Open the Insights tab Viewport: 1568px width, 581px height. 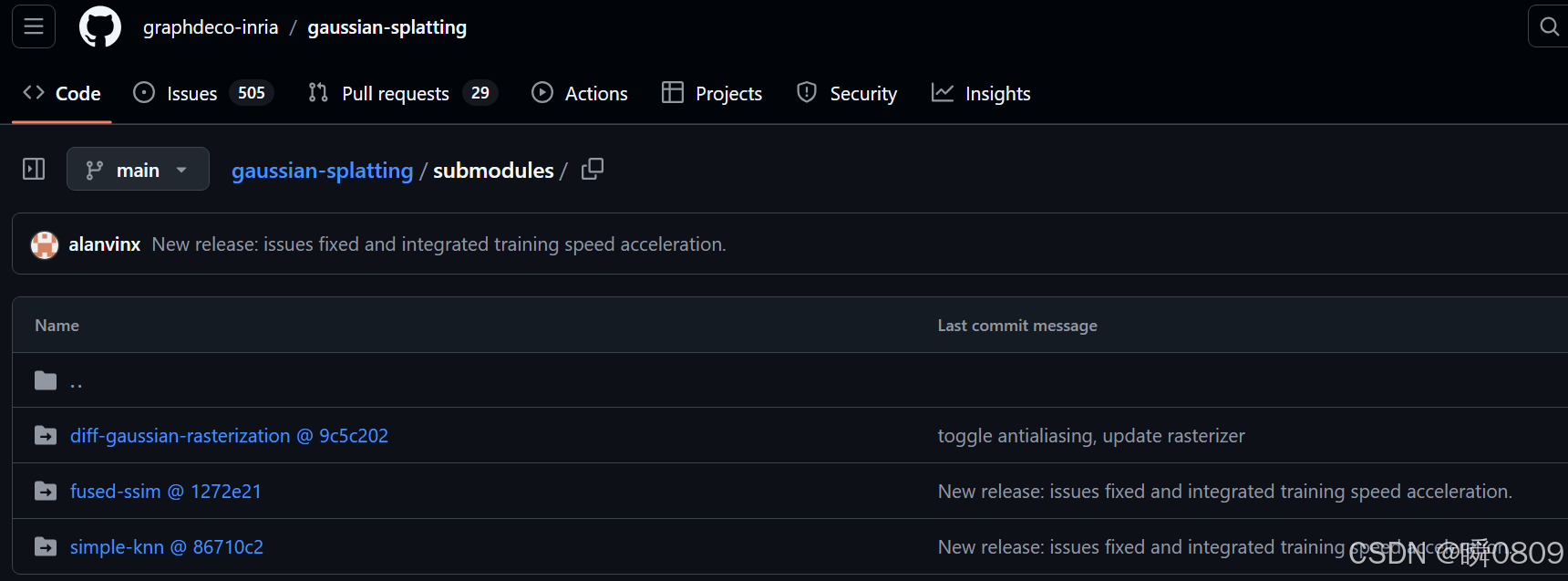point(981,93)
